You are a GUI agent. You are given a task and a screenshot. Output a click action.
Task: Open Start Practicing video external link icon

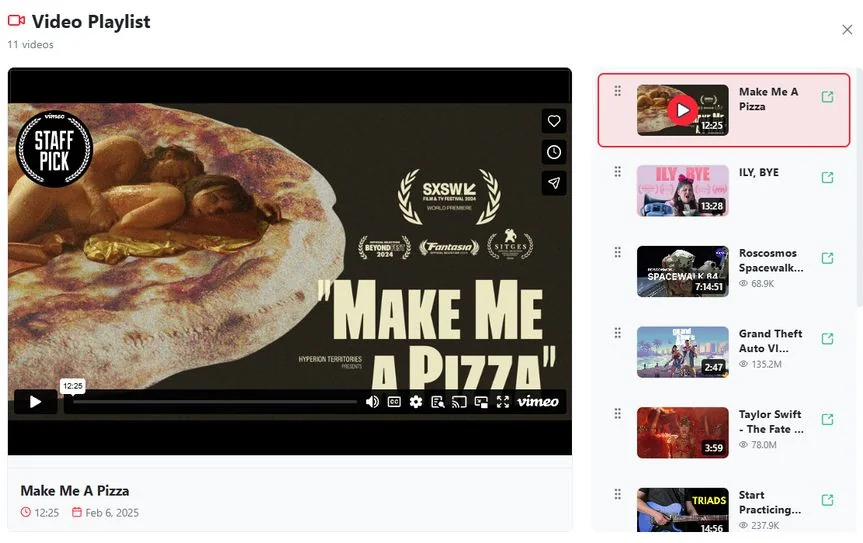point(827,500)
